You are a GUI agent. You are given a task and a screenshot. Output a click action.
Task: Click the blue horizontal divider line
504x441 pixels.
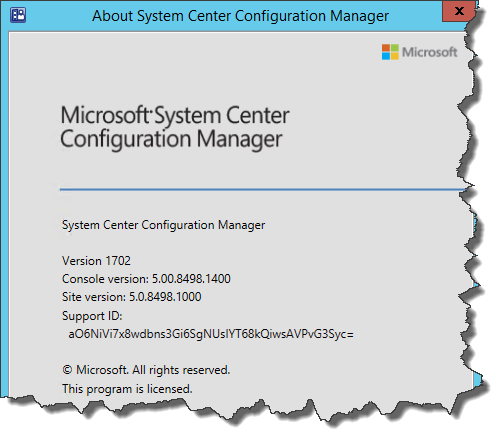(x=262, y=190)
